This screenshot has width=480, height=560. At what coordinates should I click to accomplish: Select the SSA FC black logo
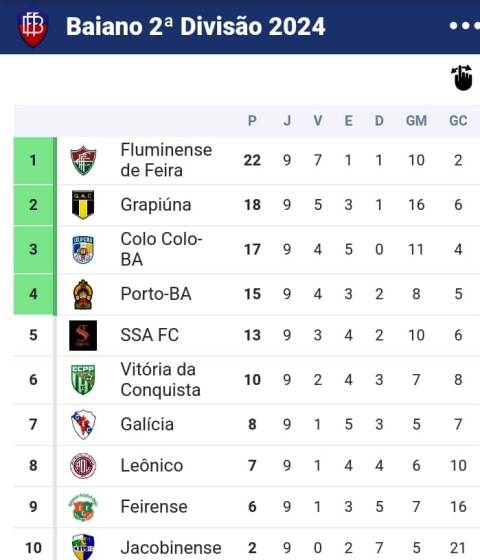click(83, 335)
